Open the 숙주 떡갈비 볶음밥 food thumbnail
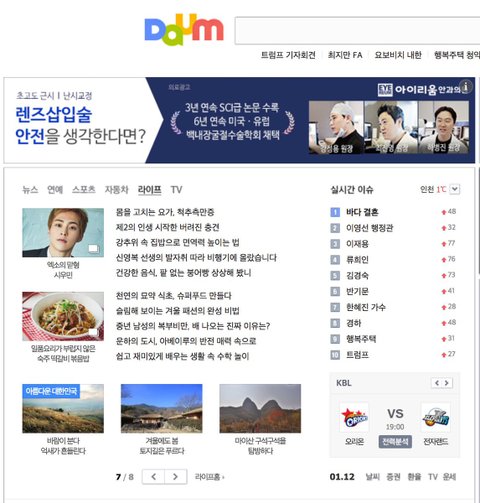The image size is (480, 503). tap(63, 316)
